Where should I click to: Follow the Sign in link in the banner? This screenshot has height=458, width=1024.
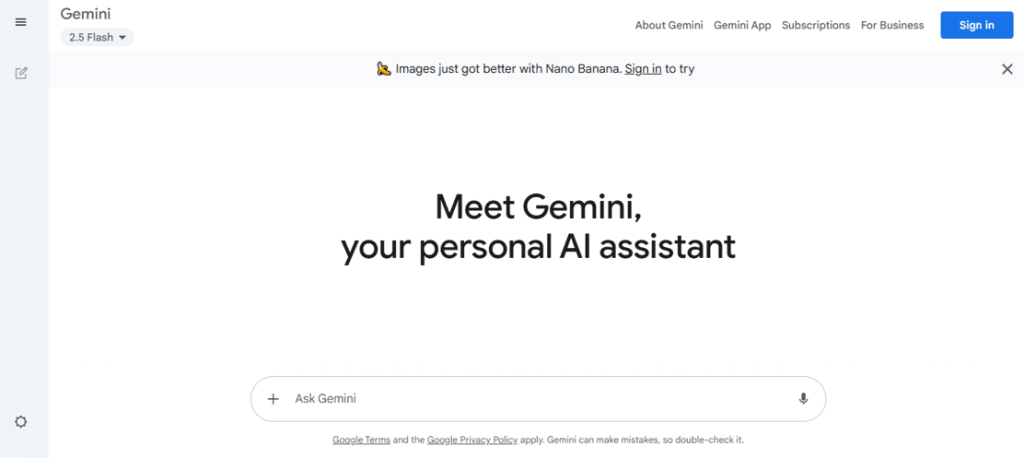643,69
